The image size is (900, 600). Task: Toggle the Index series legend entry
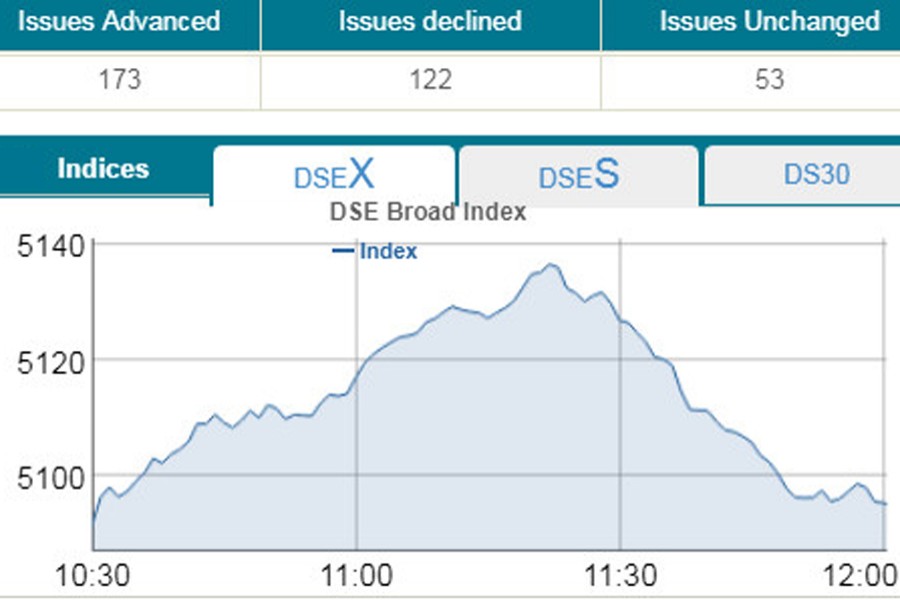coord(387,251)
